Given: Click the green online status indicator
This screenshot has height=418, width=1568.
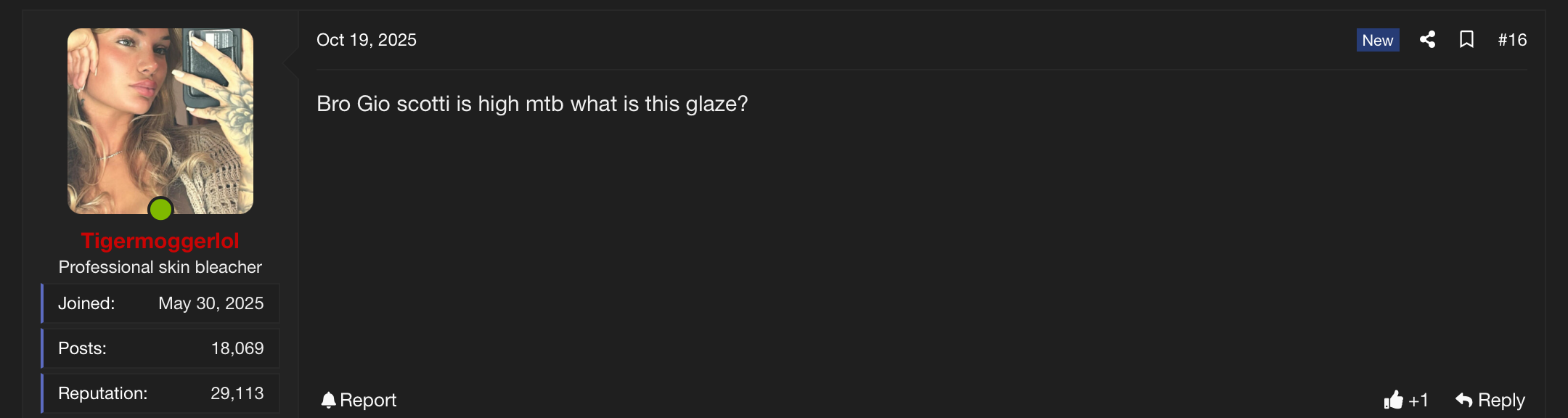Looking at the screenshot, I should tap(161, 210).
